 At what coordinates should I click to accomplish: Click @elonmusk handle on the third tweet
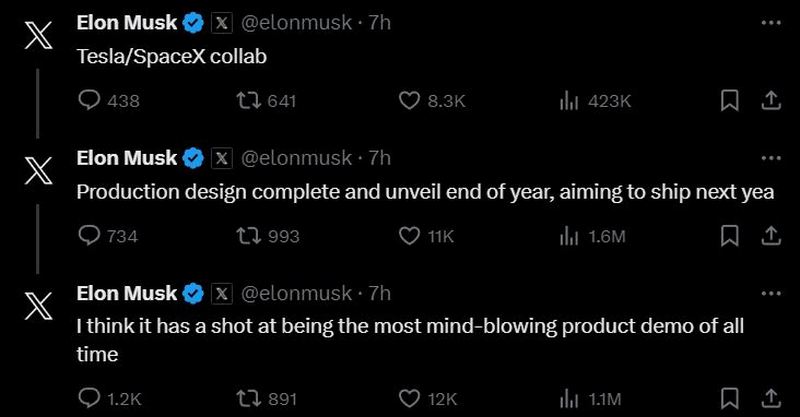tap(298, 293)
